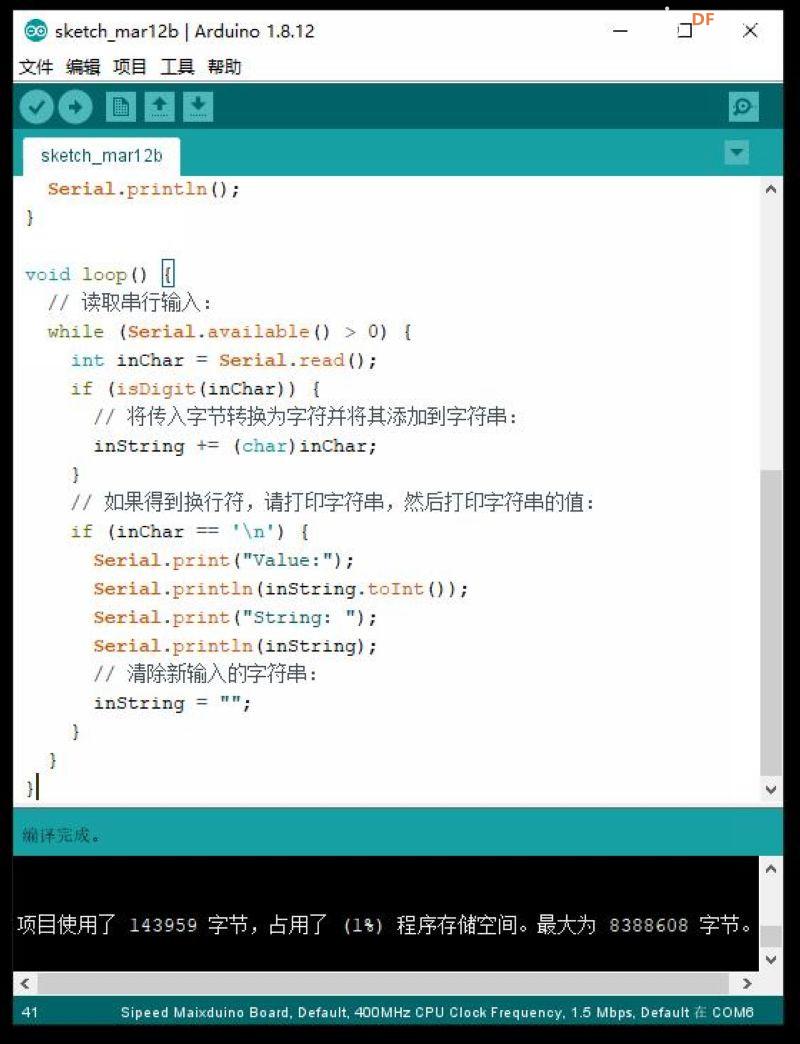
Task: Click the 'Serial.println(inString);' line
Action: pos(236,646)
